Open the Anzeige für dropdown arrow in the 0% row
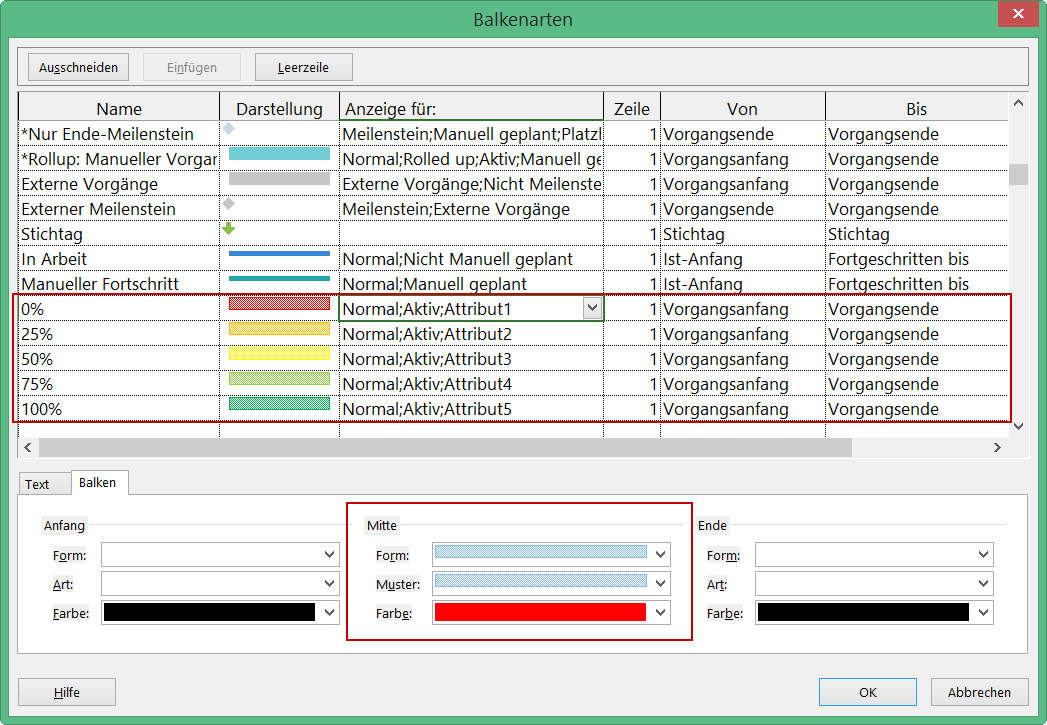1047x725 pixels. coord(593,309)
